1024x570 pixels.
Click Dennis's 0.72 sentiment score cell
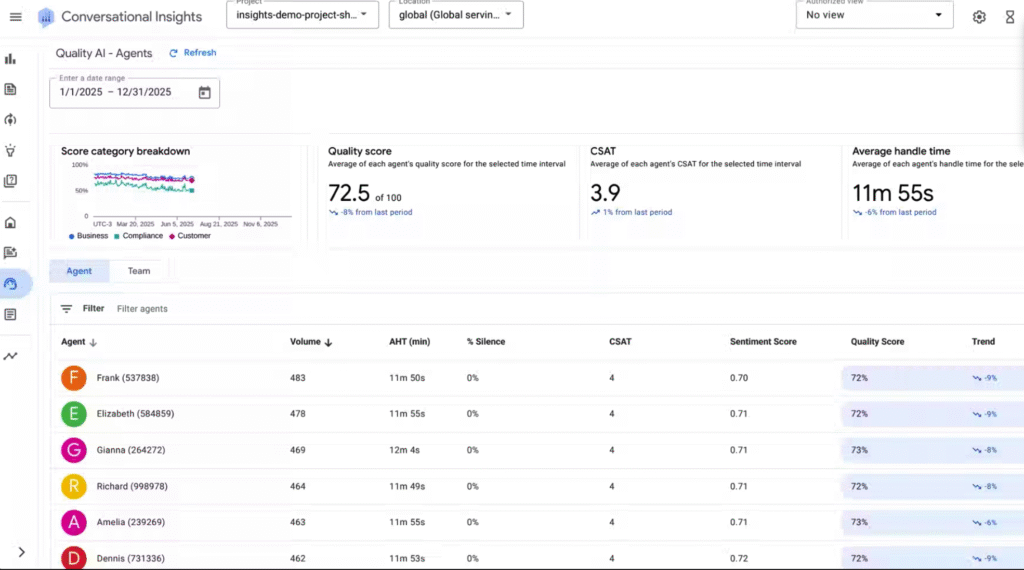coord(739,559)
